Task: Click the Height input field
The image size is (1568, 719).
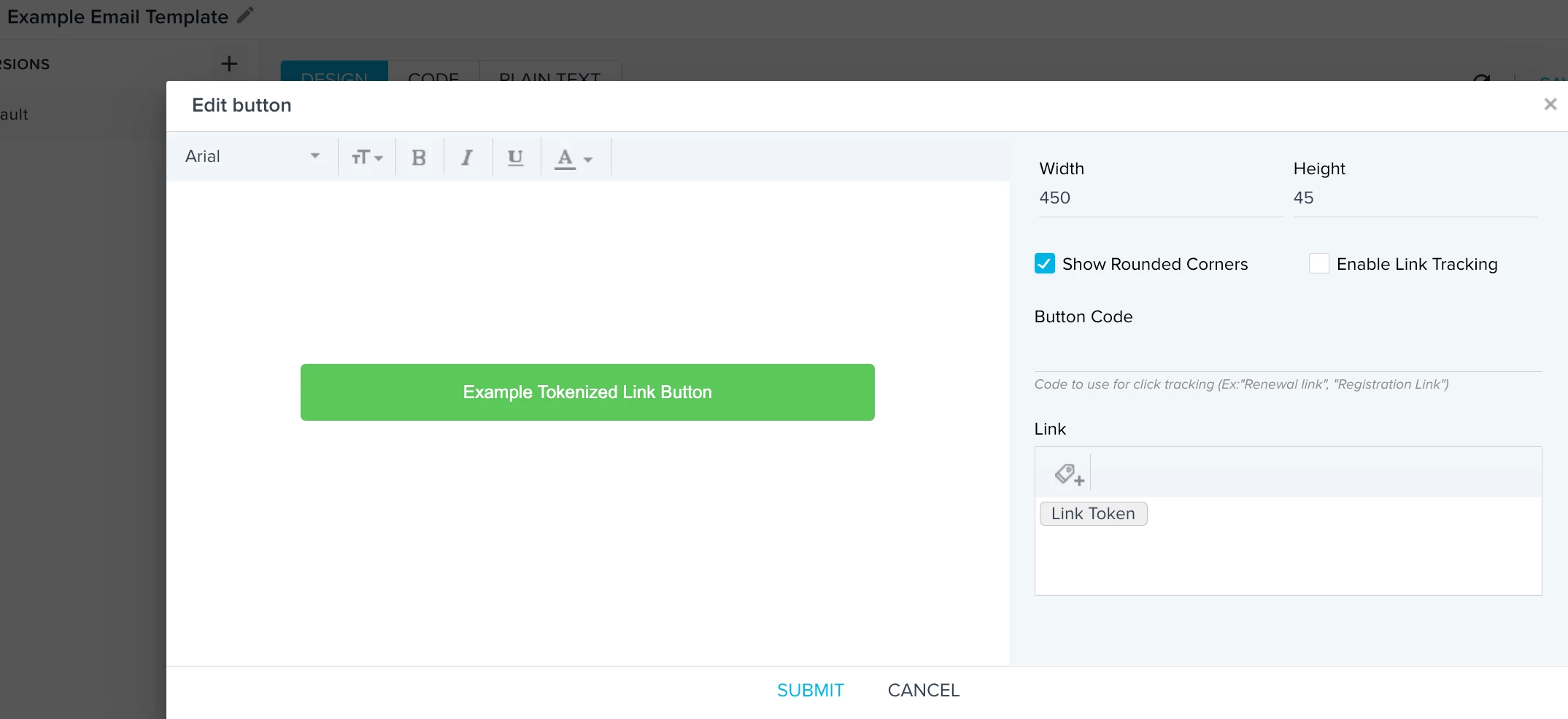Action: (1414, 198)
